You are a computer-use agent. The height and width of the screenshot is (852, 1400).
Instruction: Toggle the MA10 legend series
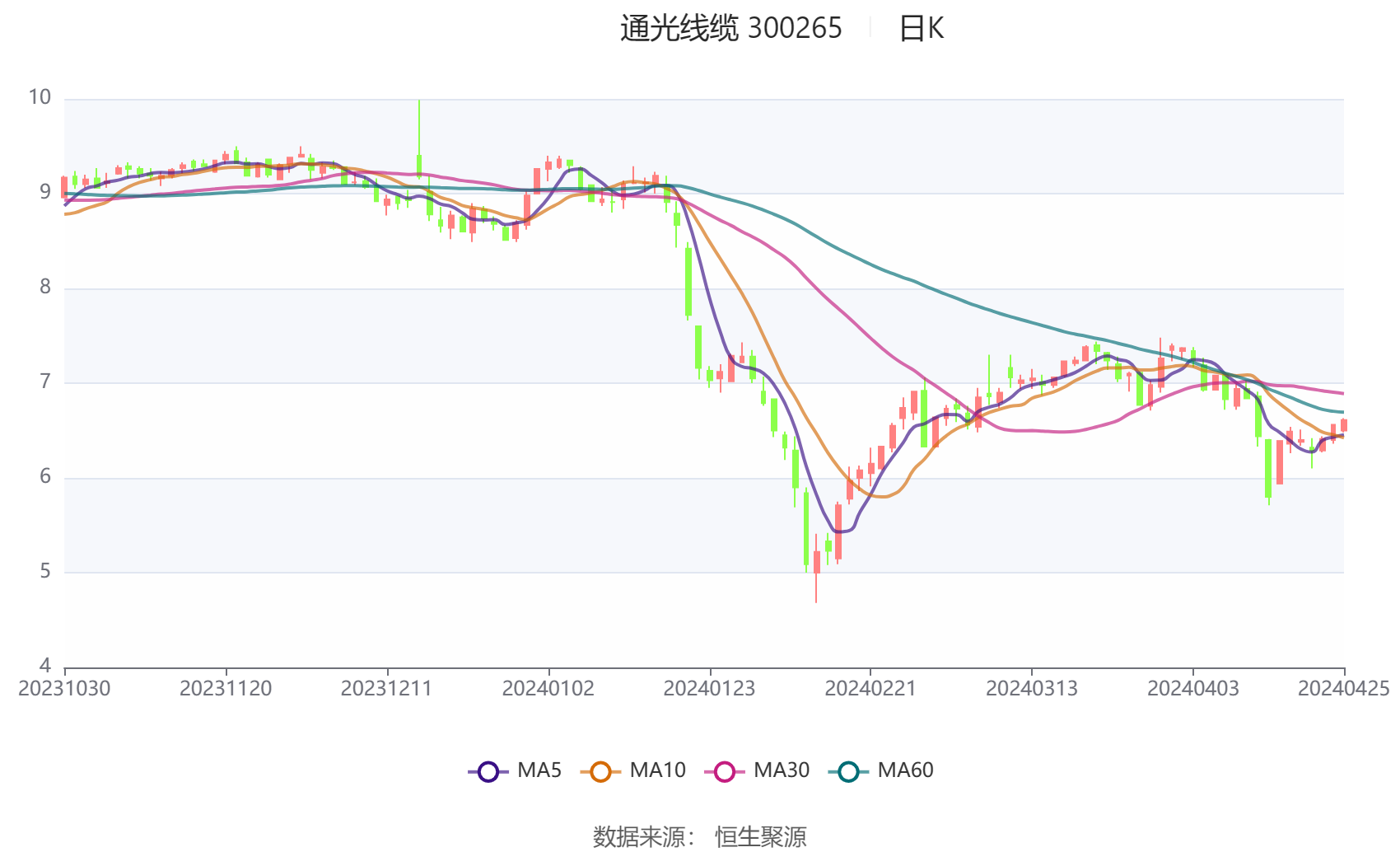click(x=633, y=771)
